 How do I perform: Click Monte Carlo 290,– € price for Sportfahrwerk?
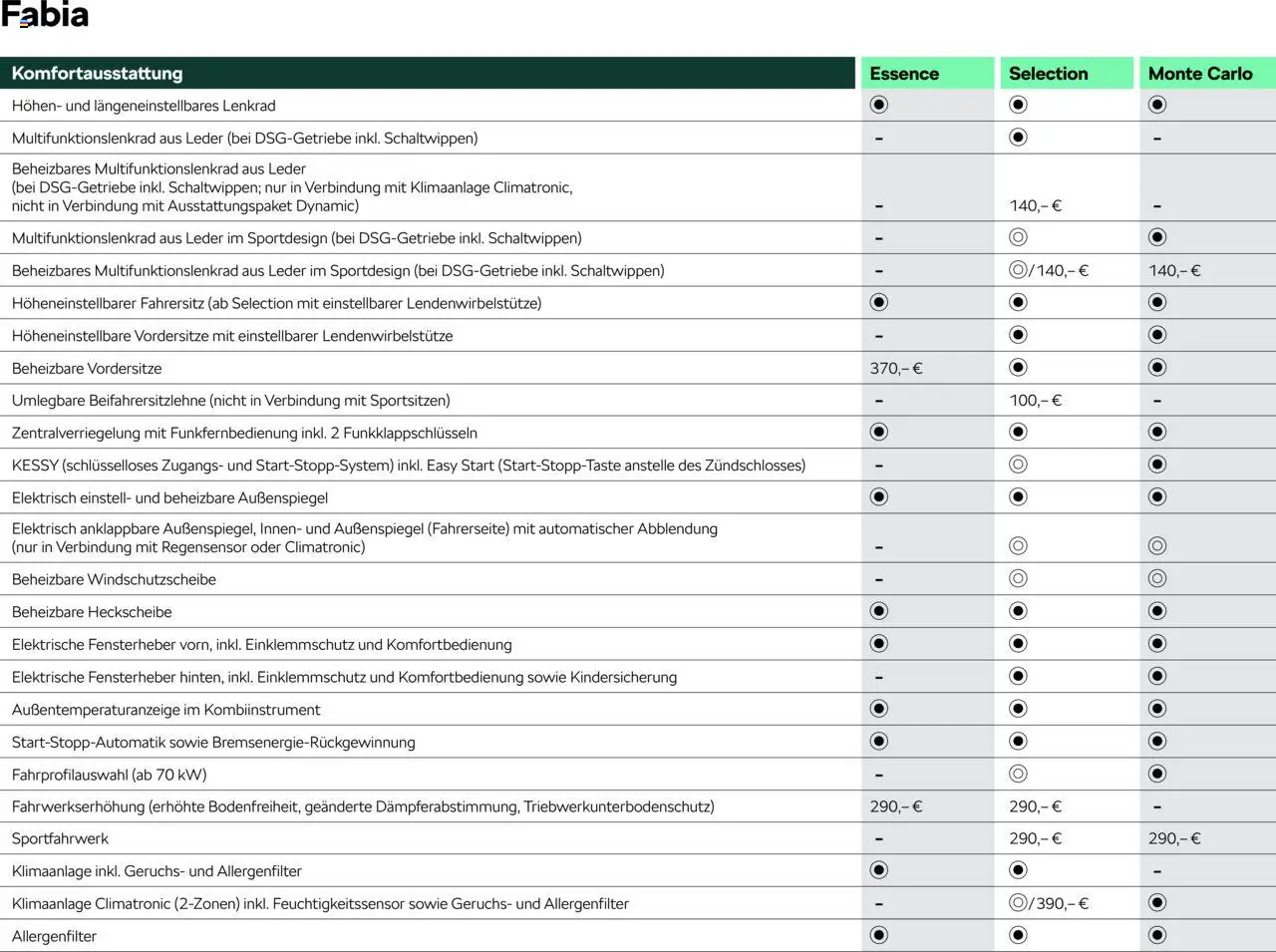[1174, 839]
